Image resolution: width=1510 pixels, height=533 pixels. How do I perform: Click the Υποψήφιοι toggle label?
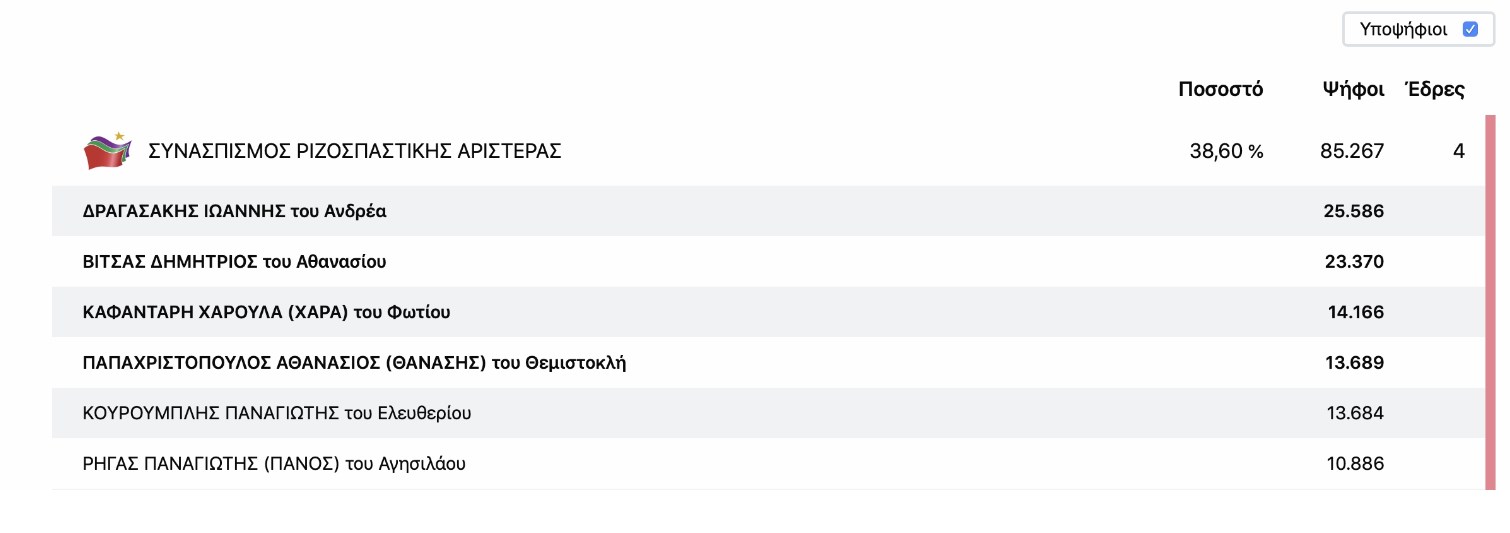pyautogui.click(x=1404, y=29)
